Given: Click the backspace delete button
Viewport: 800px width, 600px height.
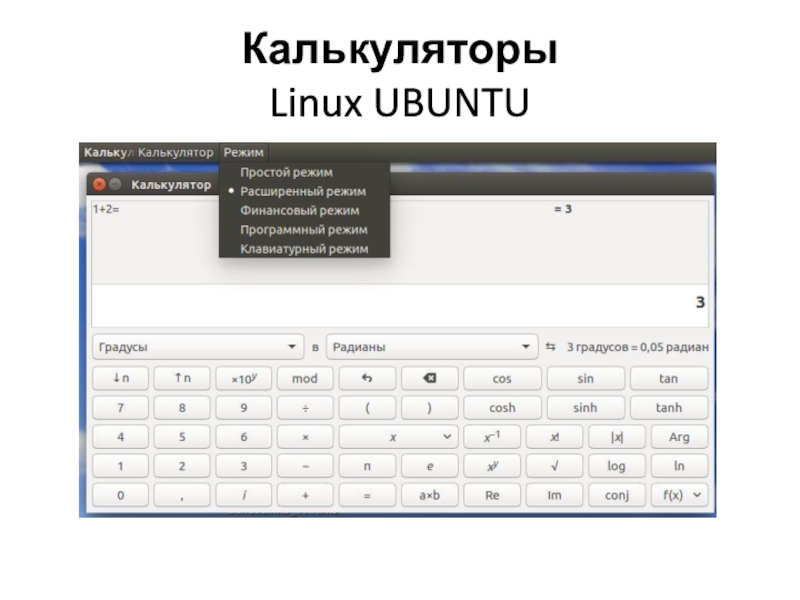Looking at the screenshot, I should (430, 378).
